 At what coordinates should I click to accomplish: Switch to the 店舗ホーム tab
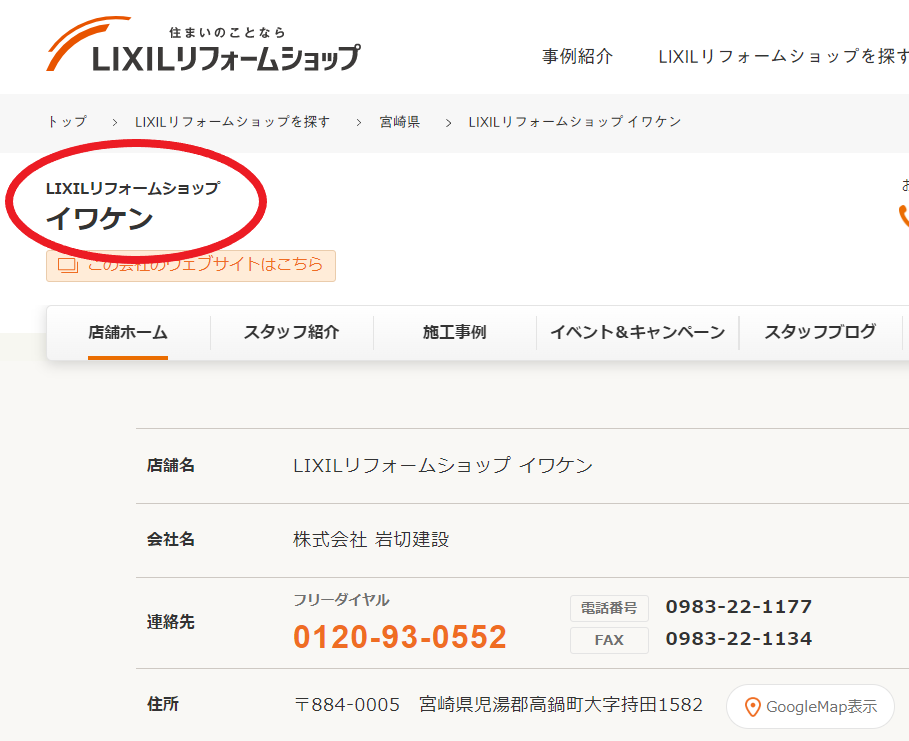[127, 333]
